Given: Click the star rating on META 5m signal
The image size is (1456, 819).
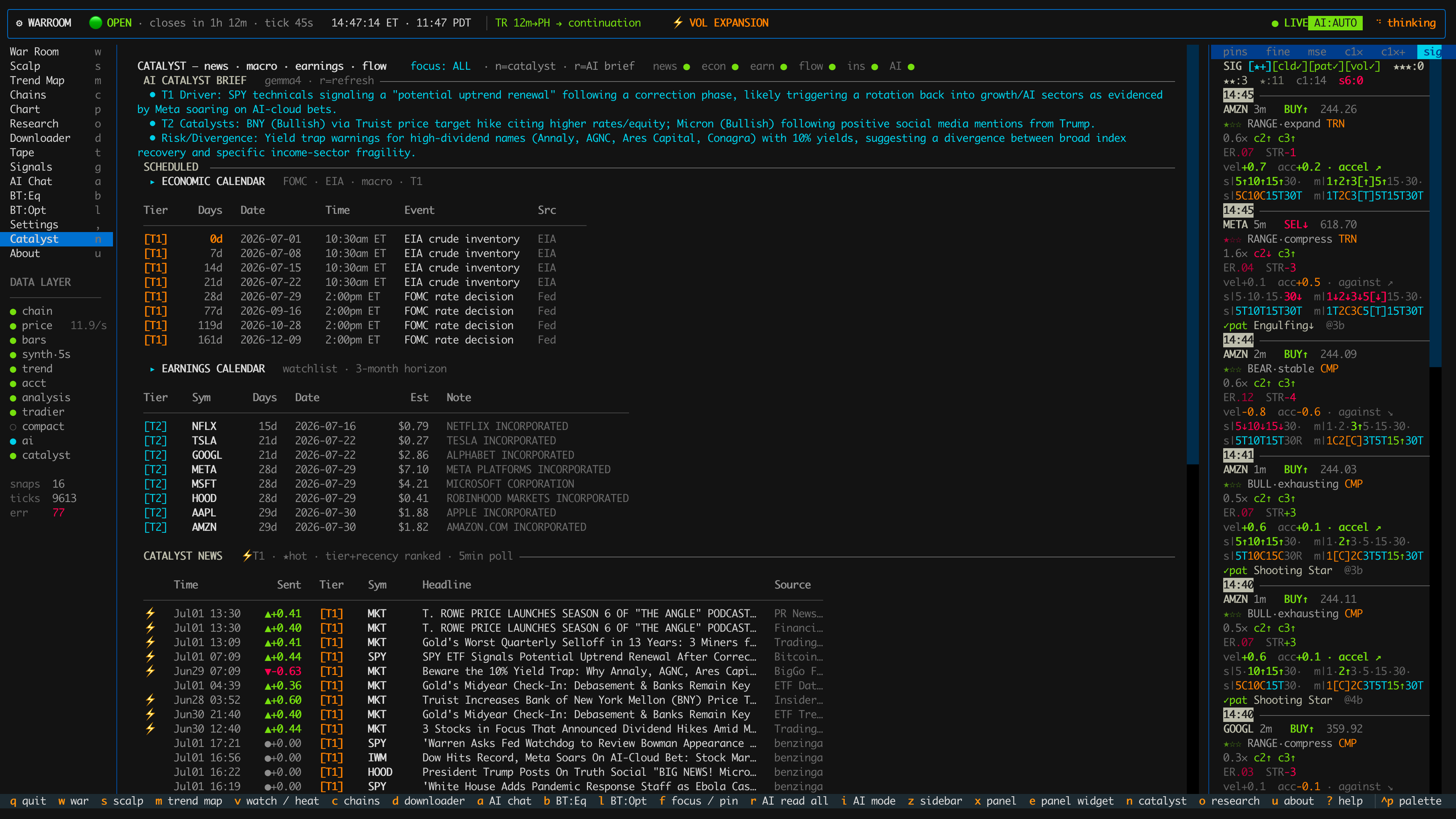Looking at the screenshot, I should coord(1232,240).
